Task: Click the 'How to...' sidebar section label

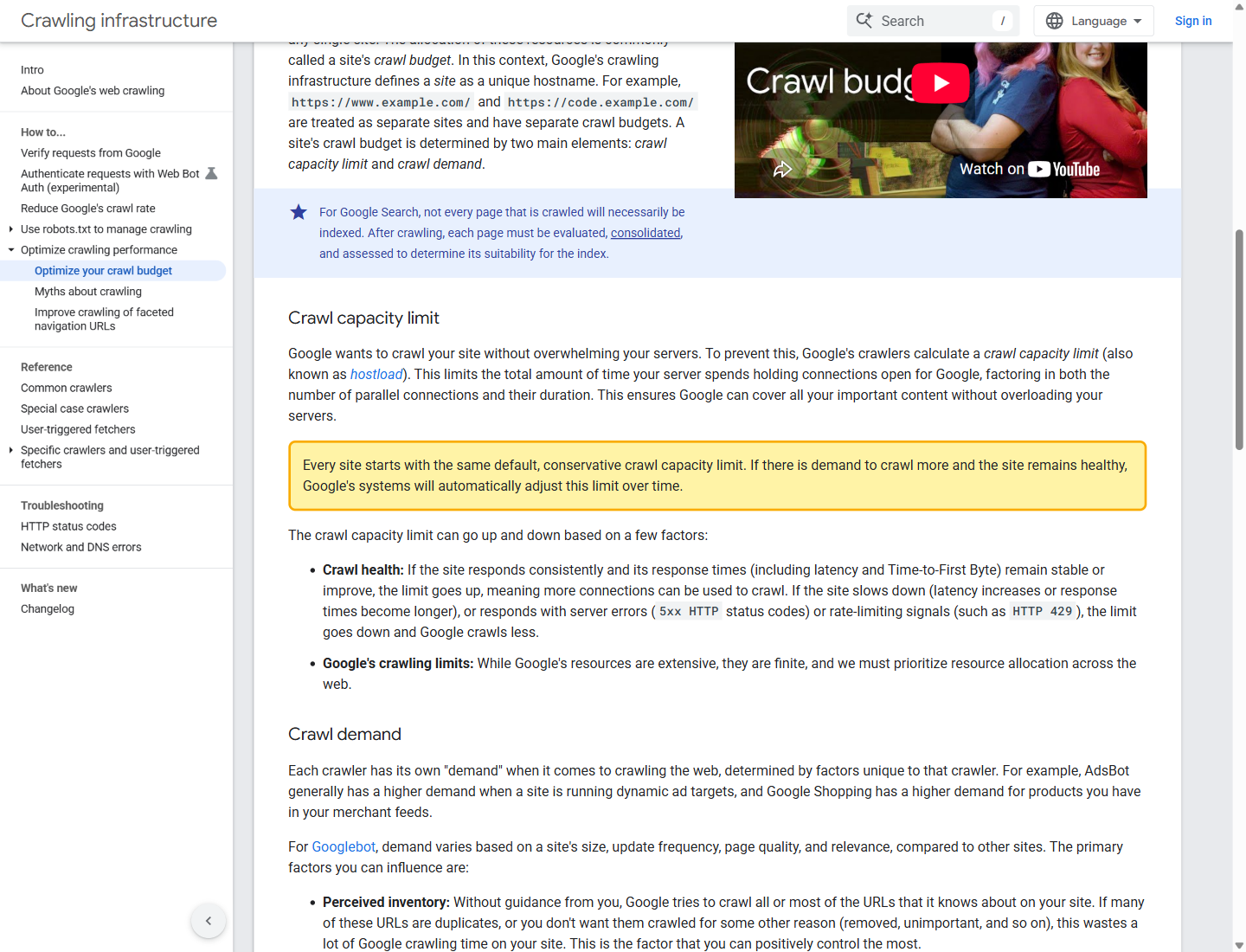Action: click(43, 132)
